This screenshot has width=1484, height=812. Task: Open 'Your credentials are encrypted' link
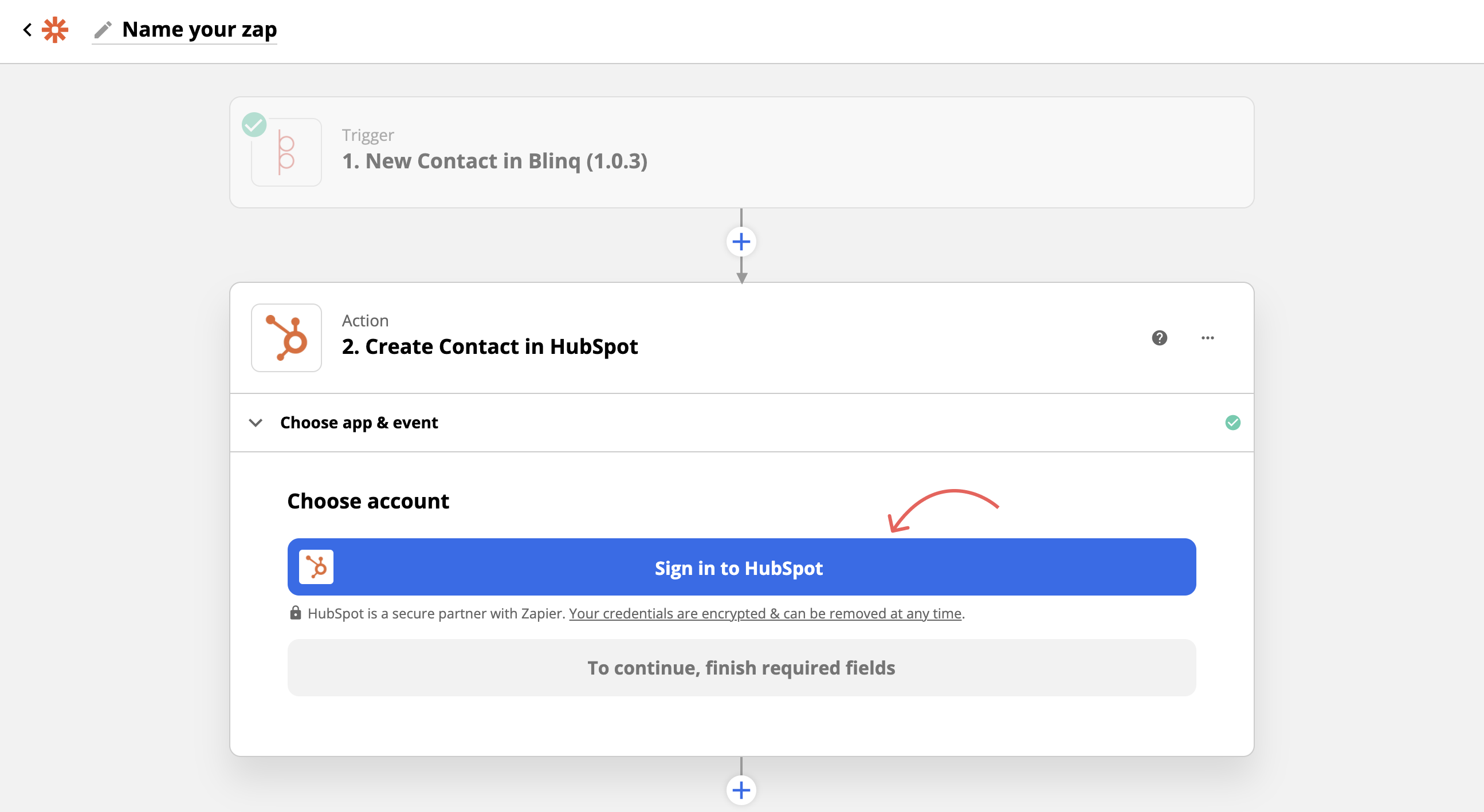point(765,613)
